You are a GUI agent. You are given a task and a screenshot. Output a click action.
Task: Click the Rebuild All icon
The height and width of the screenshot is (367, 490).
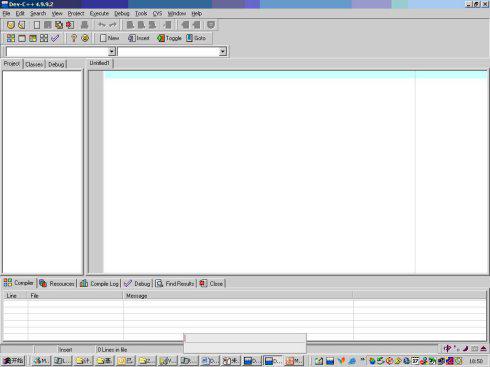coord(44,38)
